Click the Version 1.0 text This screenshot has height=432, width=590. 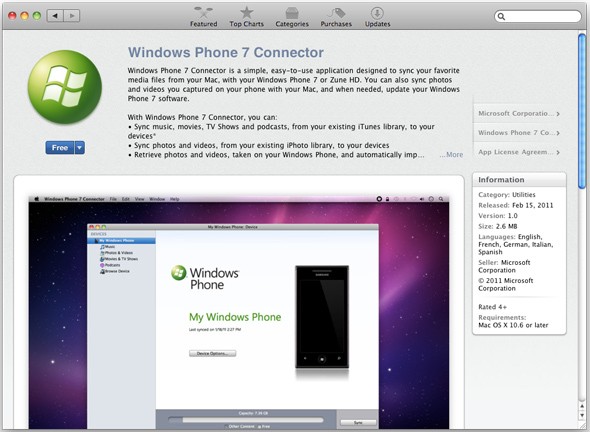498,216
